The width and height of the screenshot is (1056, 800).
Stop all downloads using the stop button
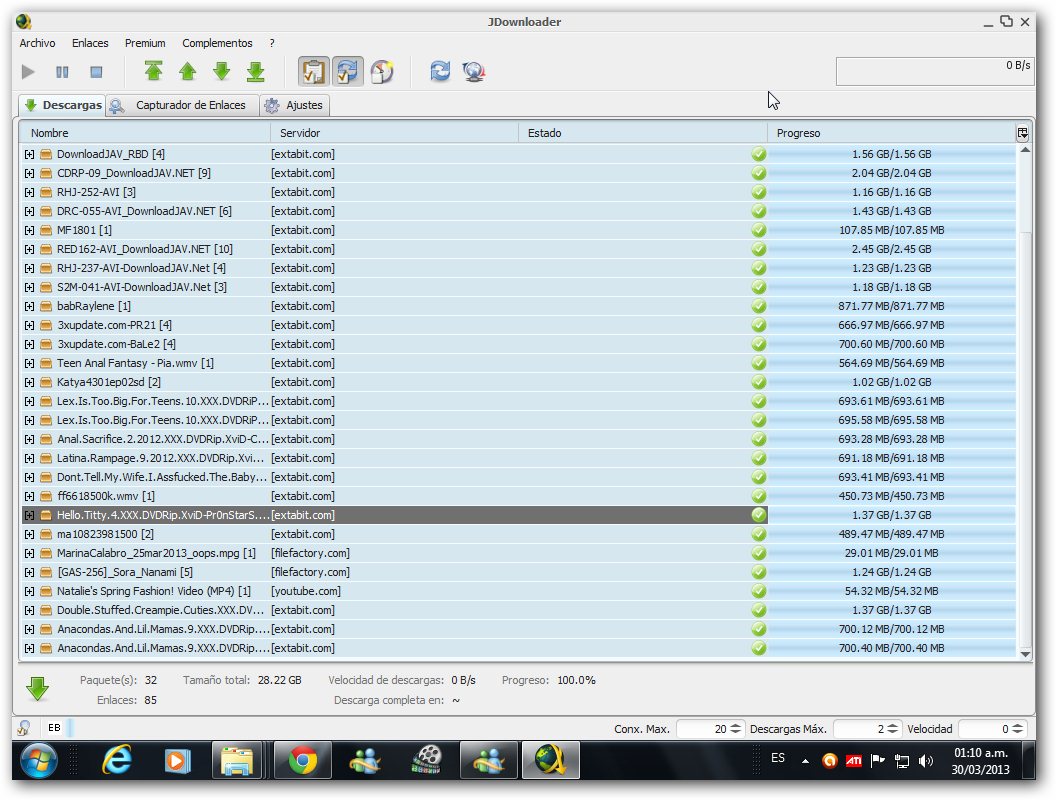96,71
